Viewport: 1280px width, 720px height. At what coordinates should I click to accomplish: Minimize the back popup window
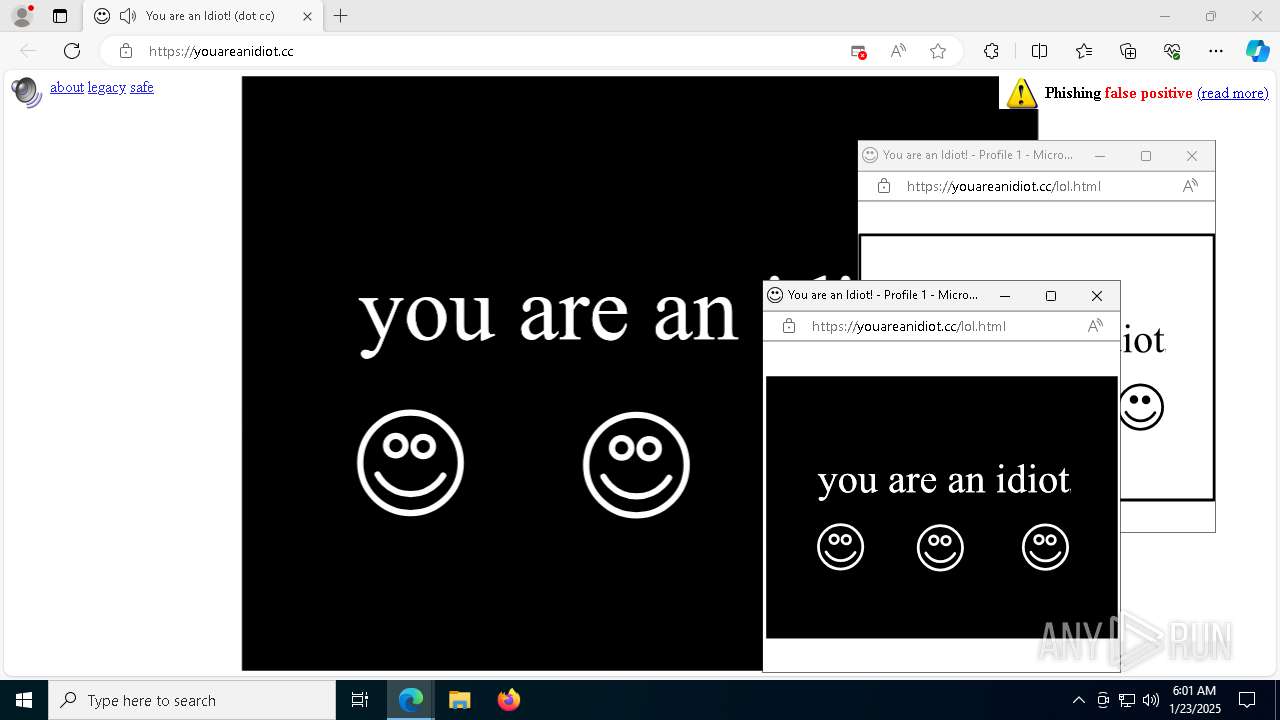tap(1100, 155)
